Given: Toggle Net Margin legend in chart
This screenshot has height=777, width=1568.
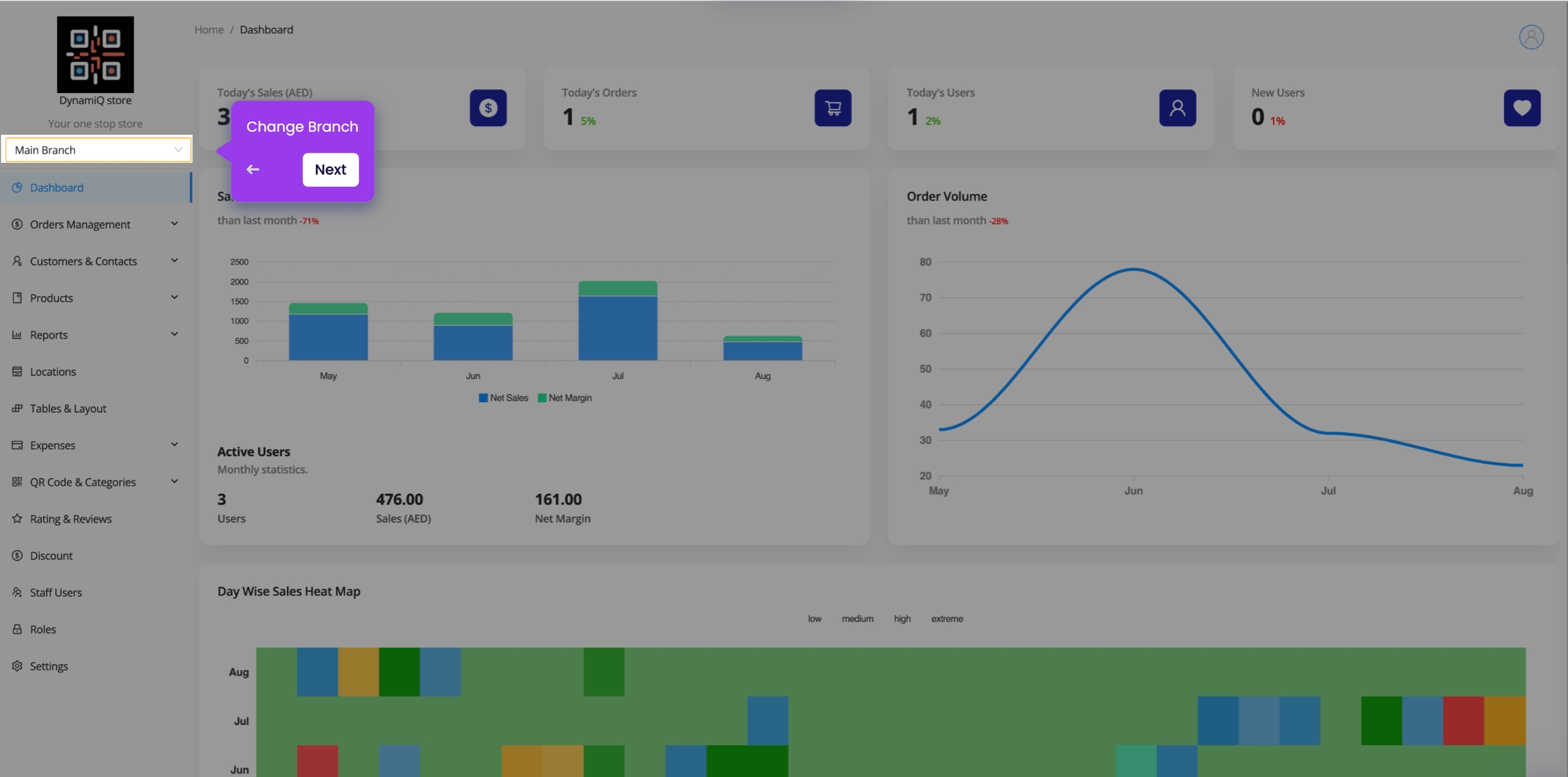Looking at the screenshot, I should (x=565, y=398).
